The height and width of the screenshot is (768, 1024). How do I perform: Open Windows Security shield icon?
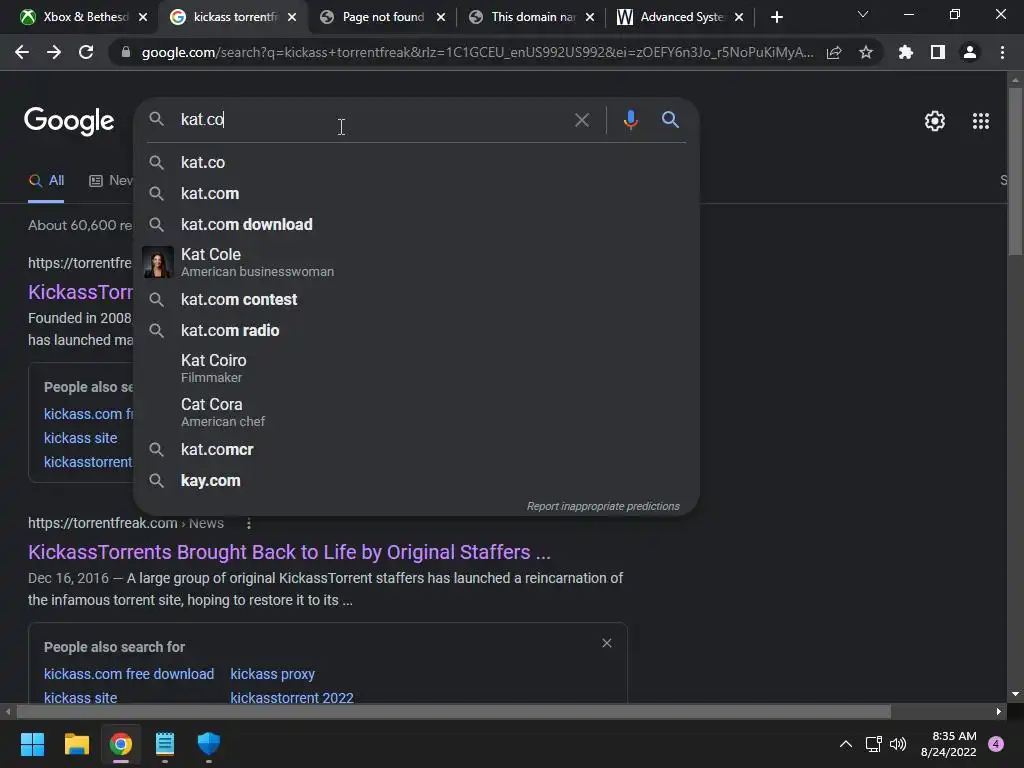209,744
